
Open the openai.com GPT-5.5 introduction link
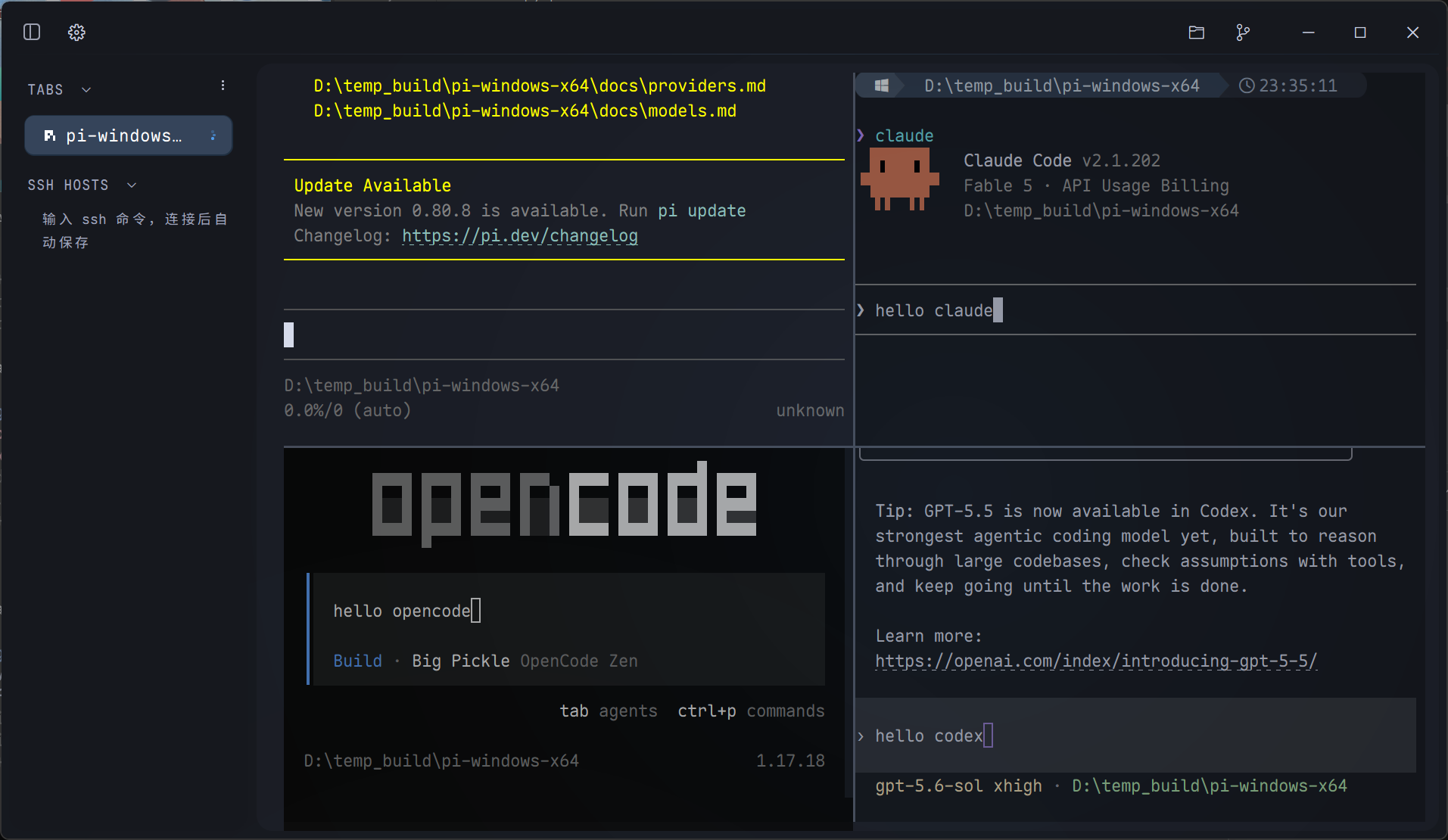pyautogui.click(x=1096, y=661)
